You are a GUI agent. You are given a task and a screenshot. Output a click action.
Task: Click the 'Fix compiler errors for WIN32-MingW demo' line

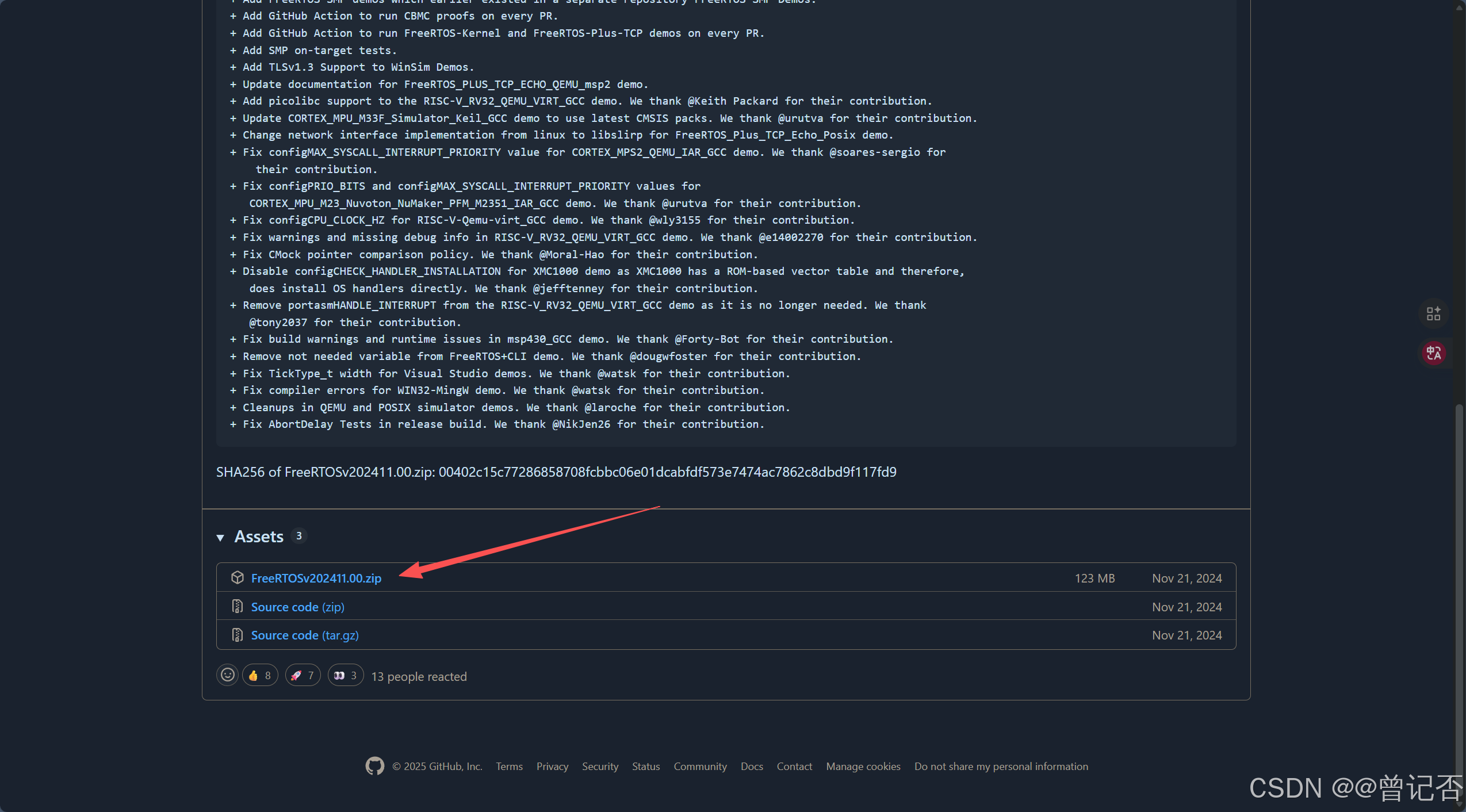[497, 390]
